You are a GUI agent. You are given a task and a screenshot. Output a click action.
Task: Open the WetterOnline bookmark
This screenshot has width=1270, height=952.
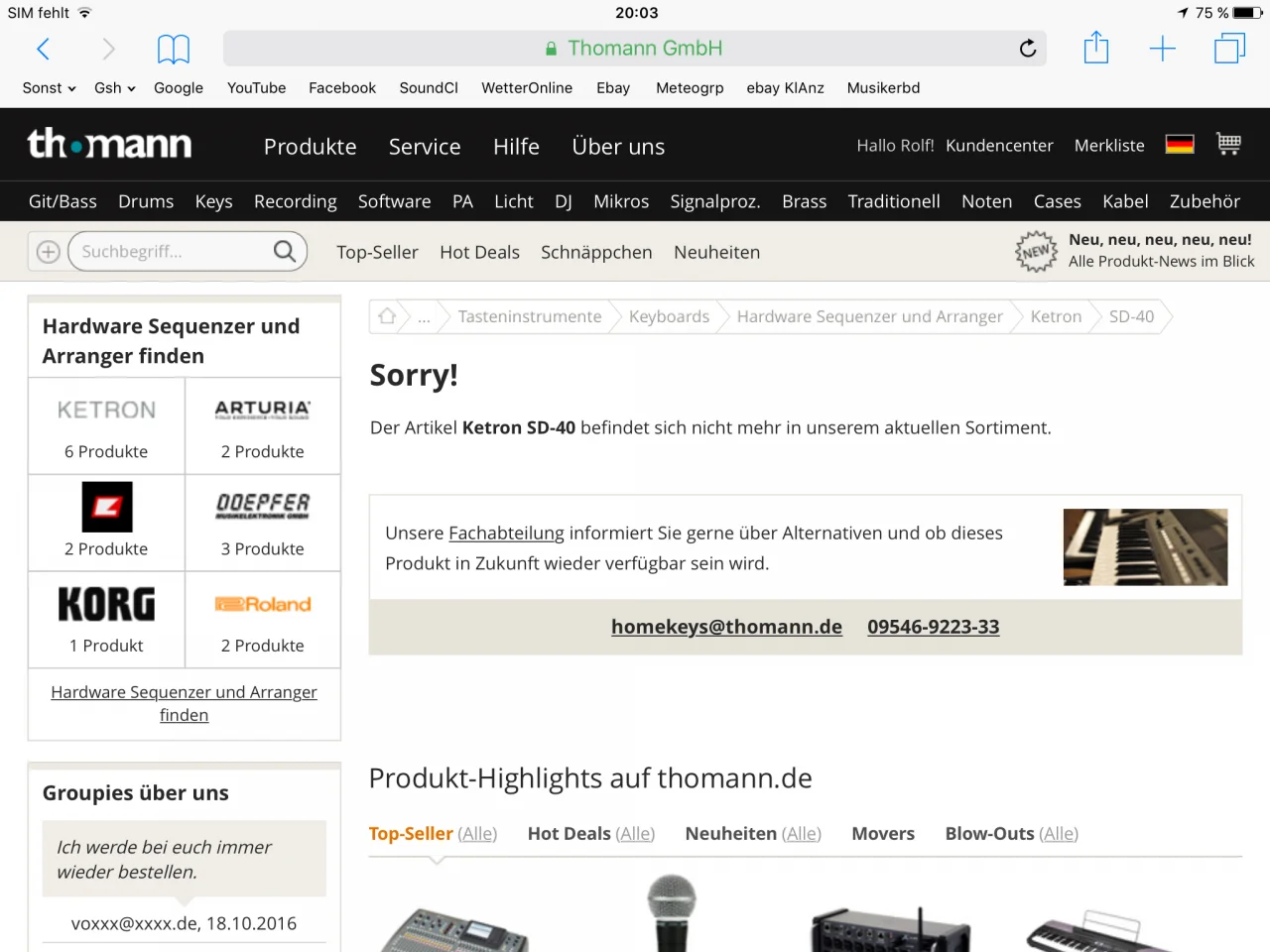coord(527,88)
